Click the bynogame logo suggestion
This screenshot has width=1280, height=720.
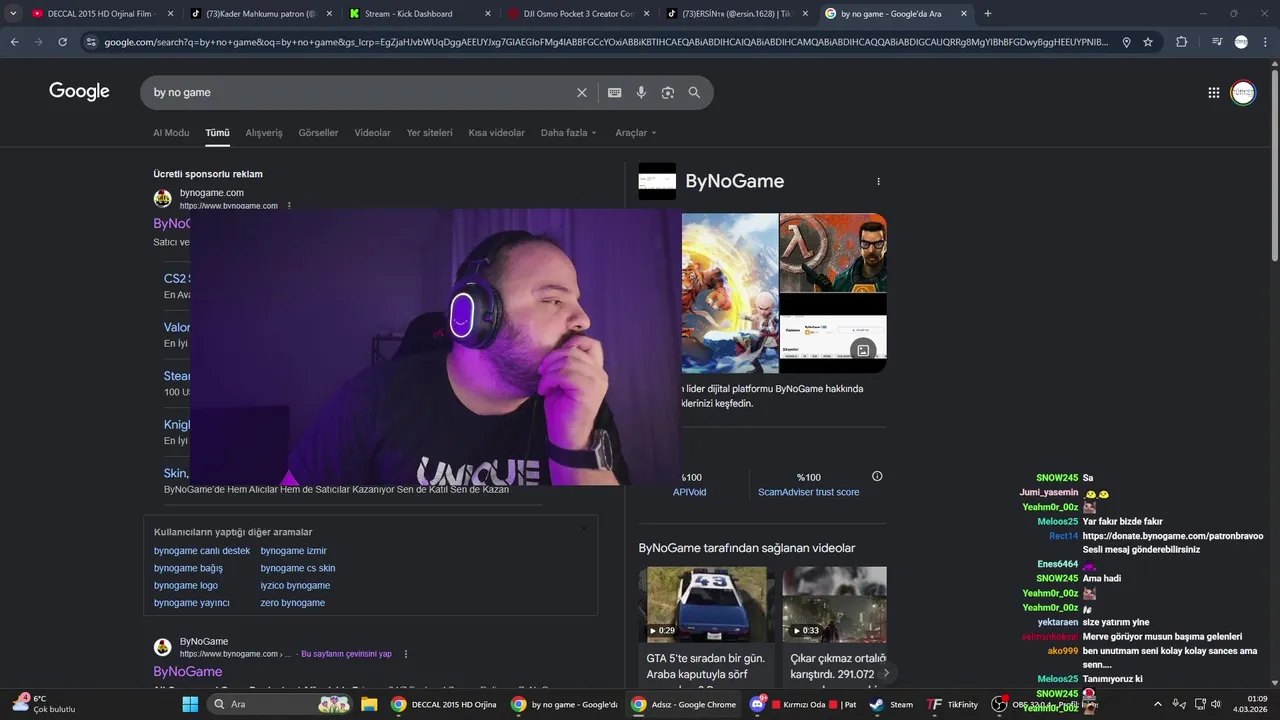coord(186,585)
